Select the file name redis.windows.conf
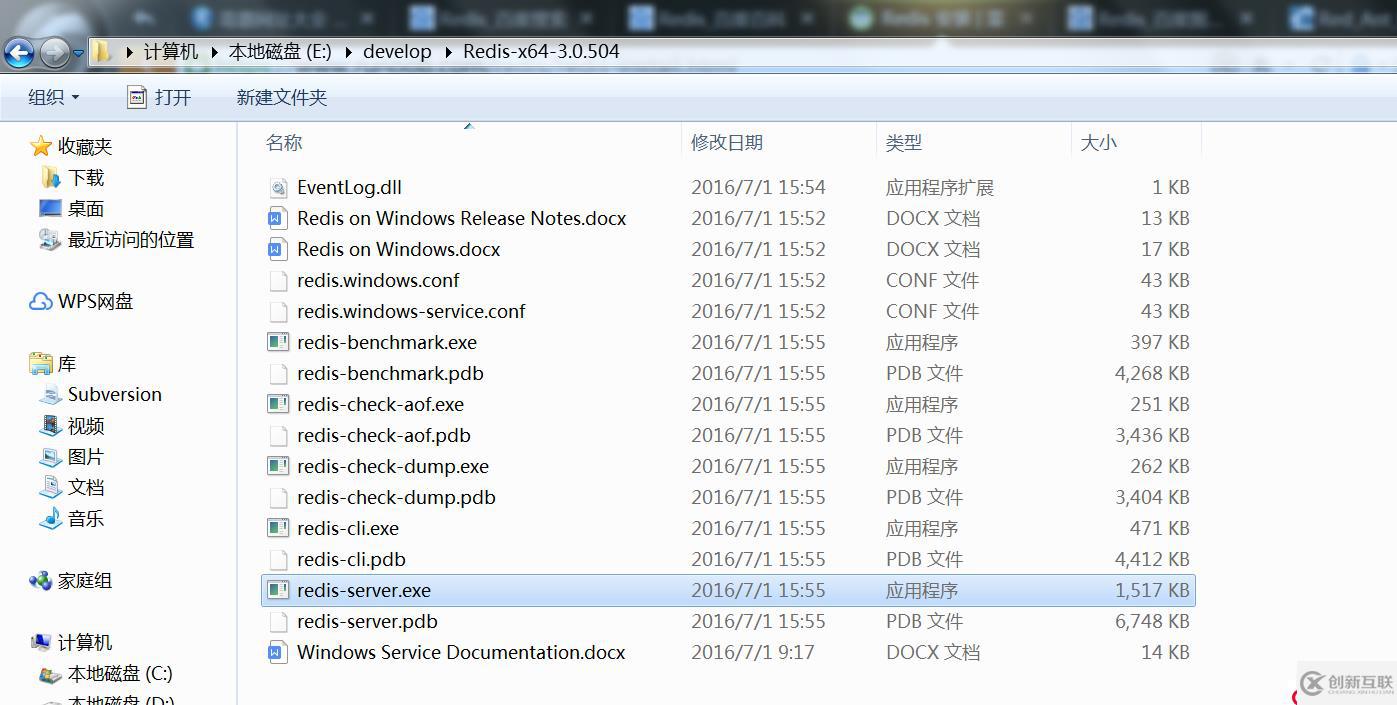Image resolution: width=1397 pixels, height=705 pixels. tap(378, 280)
